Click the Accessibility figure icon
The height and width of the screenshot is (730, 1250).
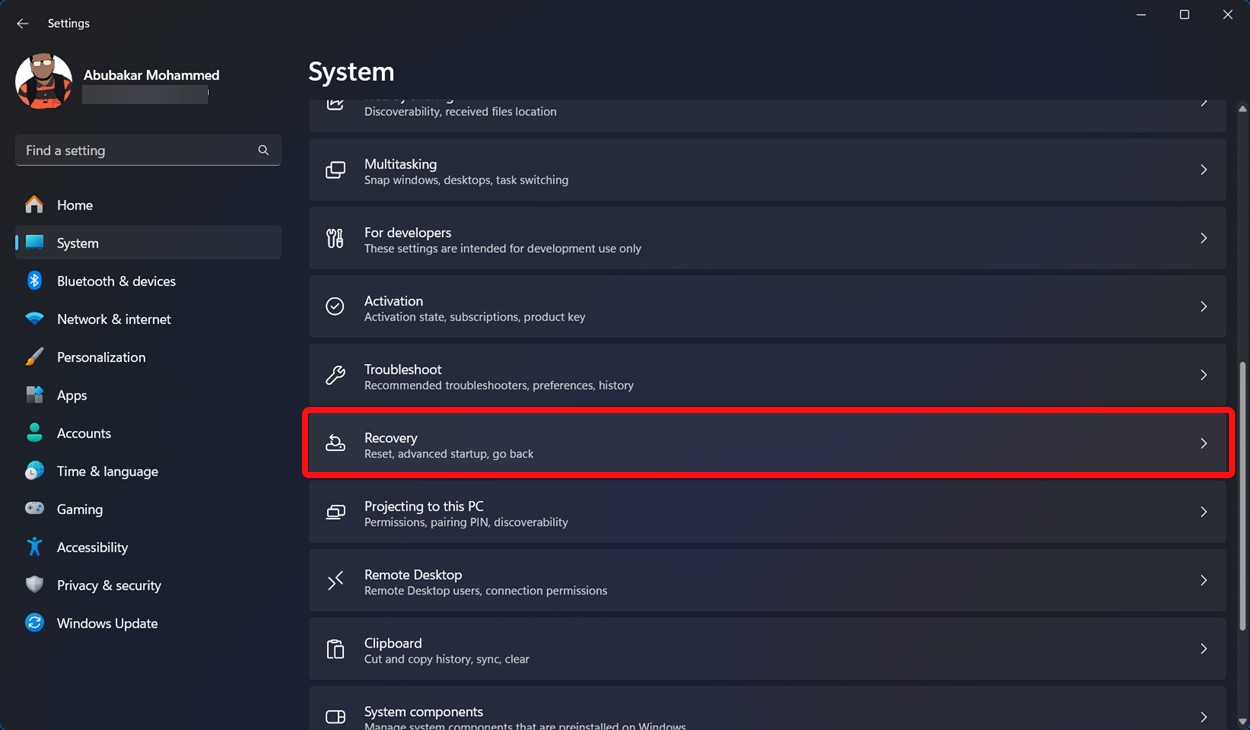(x=34, y=547)
